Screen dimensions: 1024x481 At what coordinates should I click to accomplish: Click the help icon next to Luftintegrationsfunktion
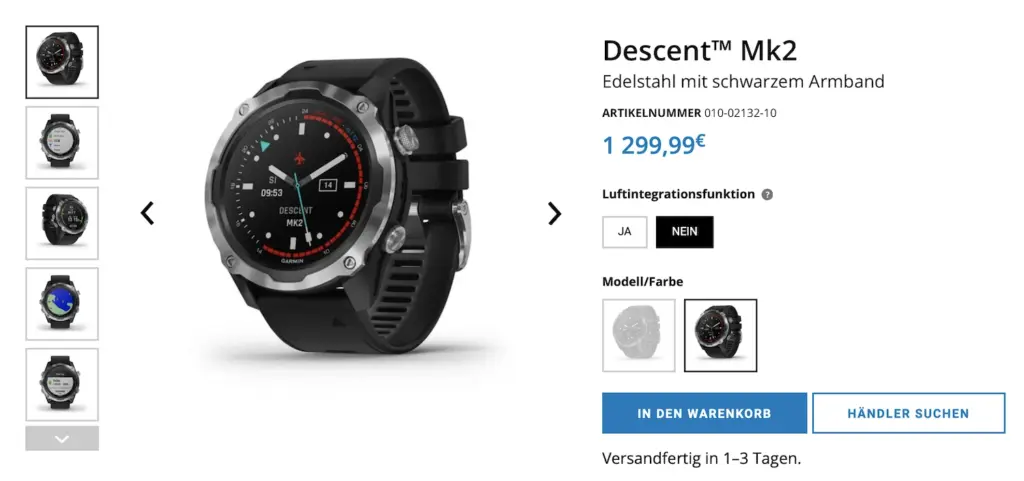pyautogui.click(x=767, y=194)
